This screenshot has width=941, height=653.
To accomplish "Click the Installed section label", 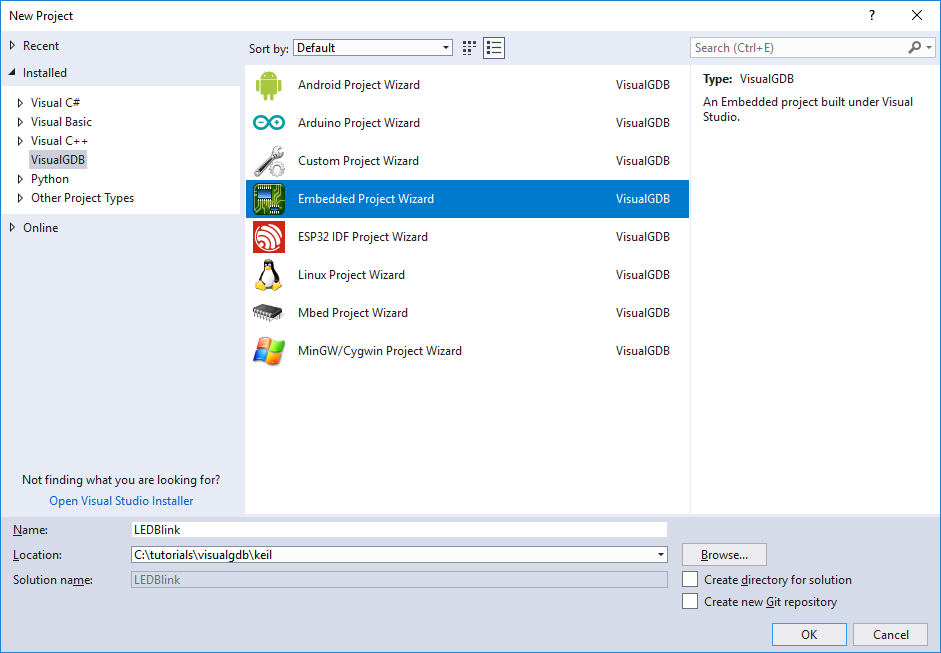I will point(45,73).
